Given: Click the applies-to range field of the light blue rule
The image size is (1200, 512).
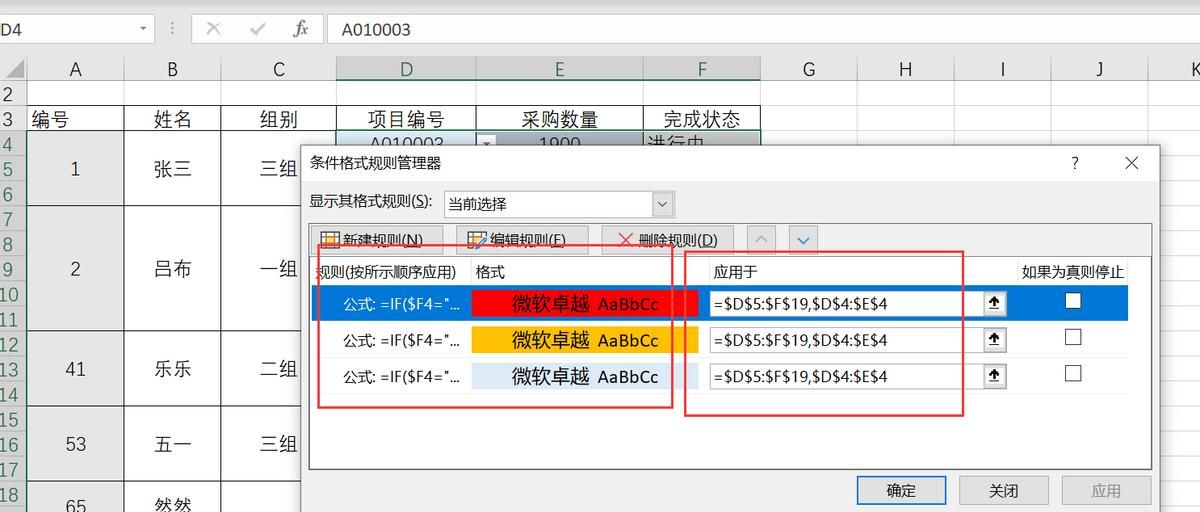Looking at the screenshot, I should click(846, 376).
